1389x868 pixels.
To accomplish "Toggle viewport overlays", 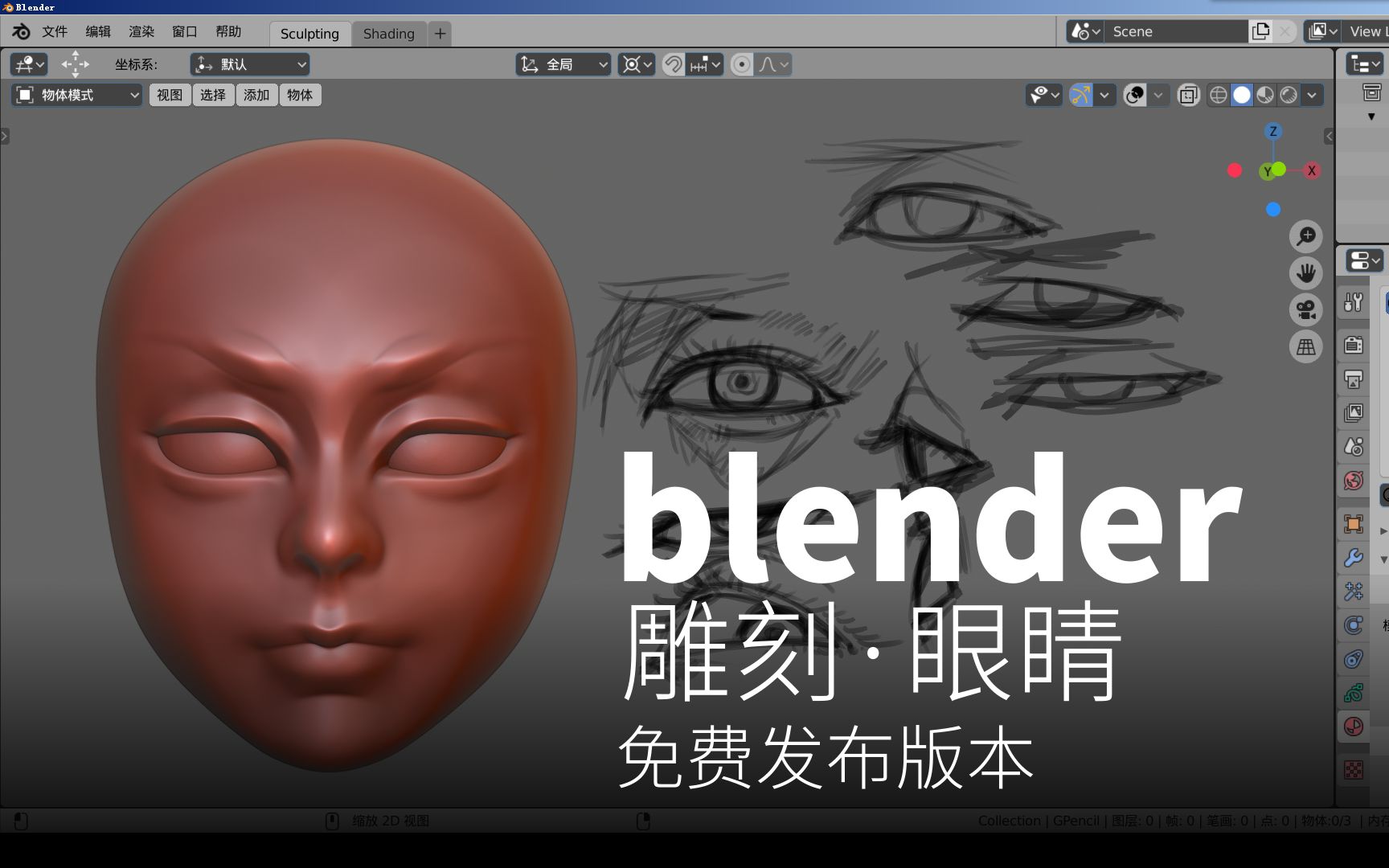I will point(1135,95).
